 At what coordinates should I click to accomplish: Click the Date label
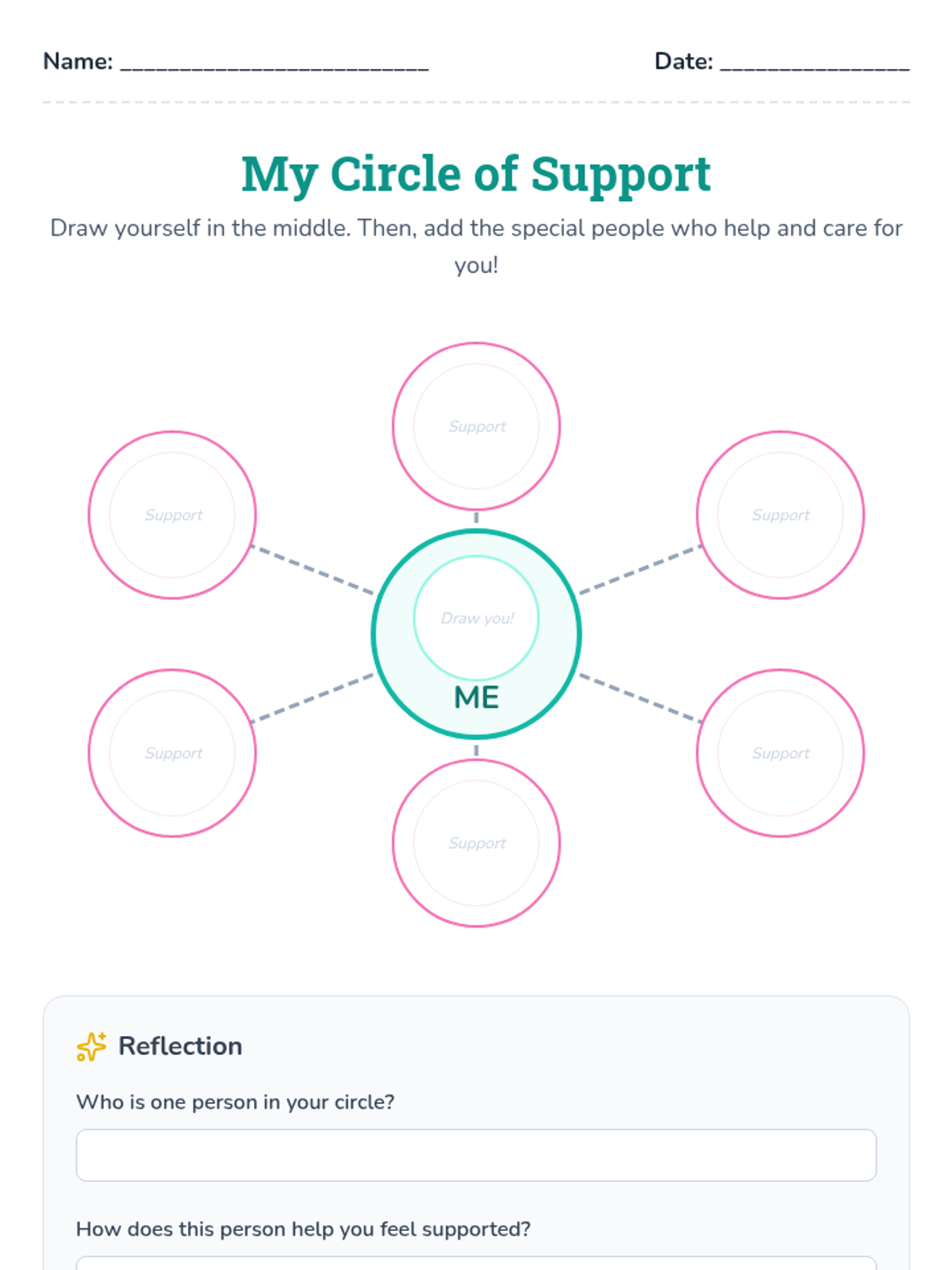(683, 61)
